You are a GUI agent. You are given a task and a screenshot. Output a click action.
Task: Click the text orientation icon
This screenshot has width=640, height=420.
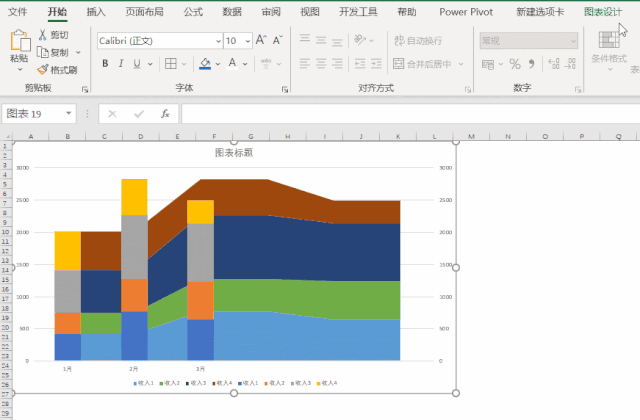click(360, 40)
